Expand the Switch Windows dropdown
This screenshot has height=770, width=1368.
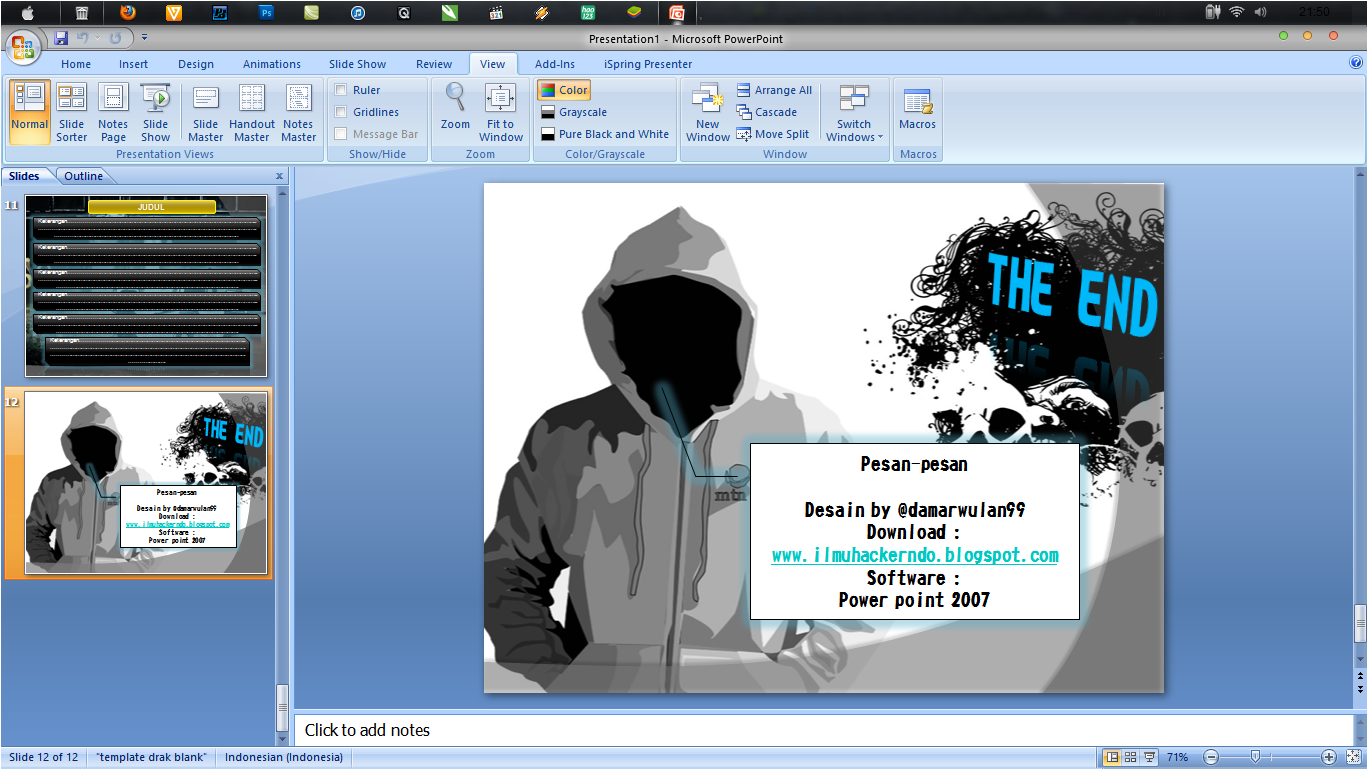[854, 112]
